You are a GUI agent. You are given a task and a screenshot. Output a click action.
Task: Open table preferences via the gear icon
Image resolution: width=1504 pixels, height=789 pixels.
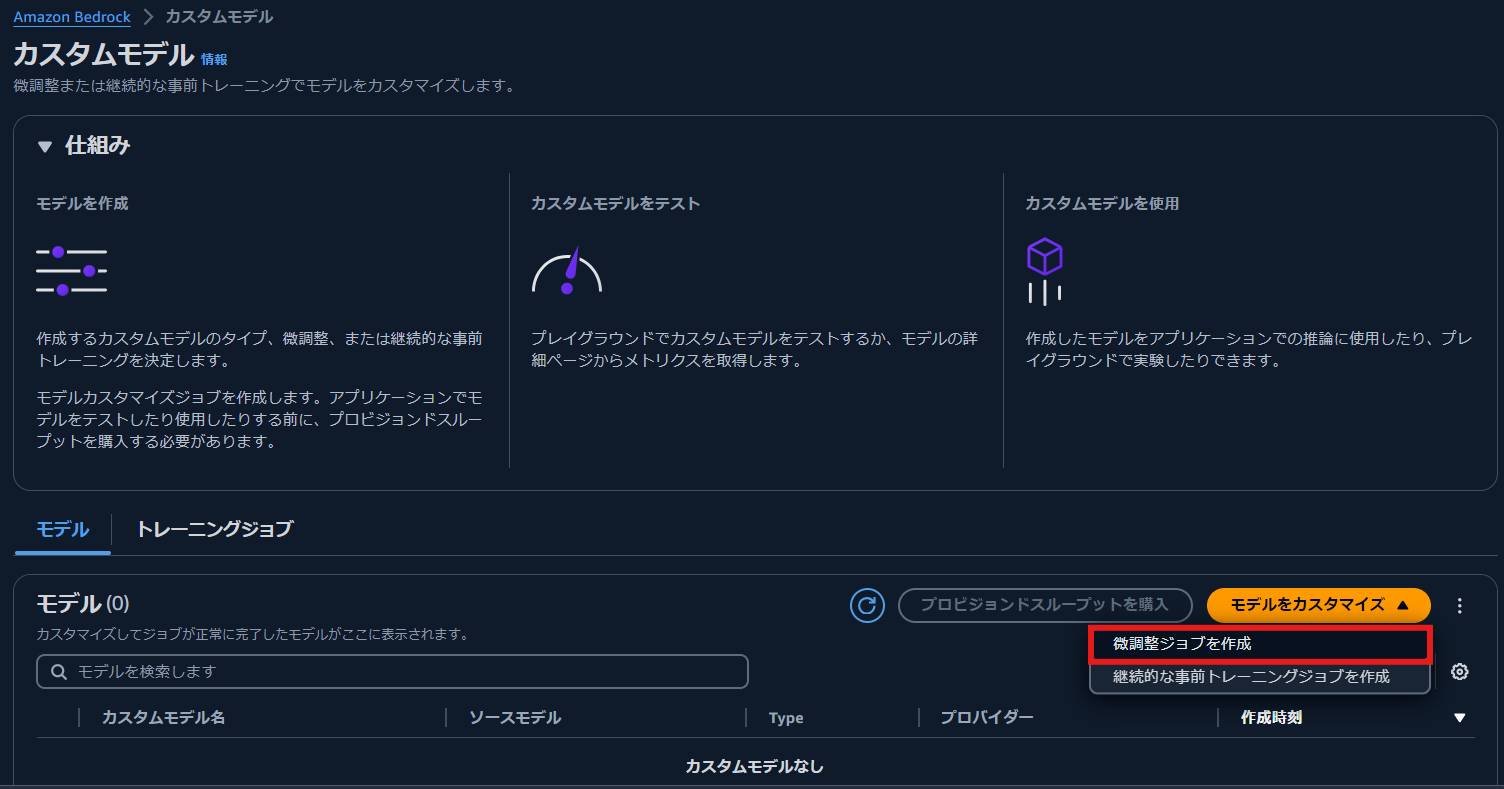(x=1459, y=672)
